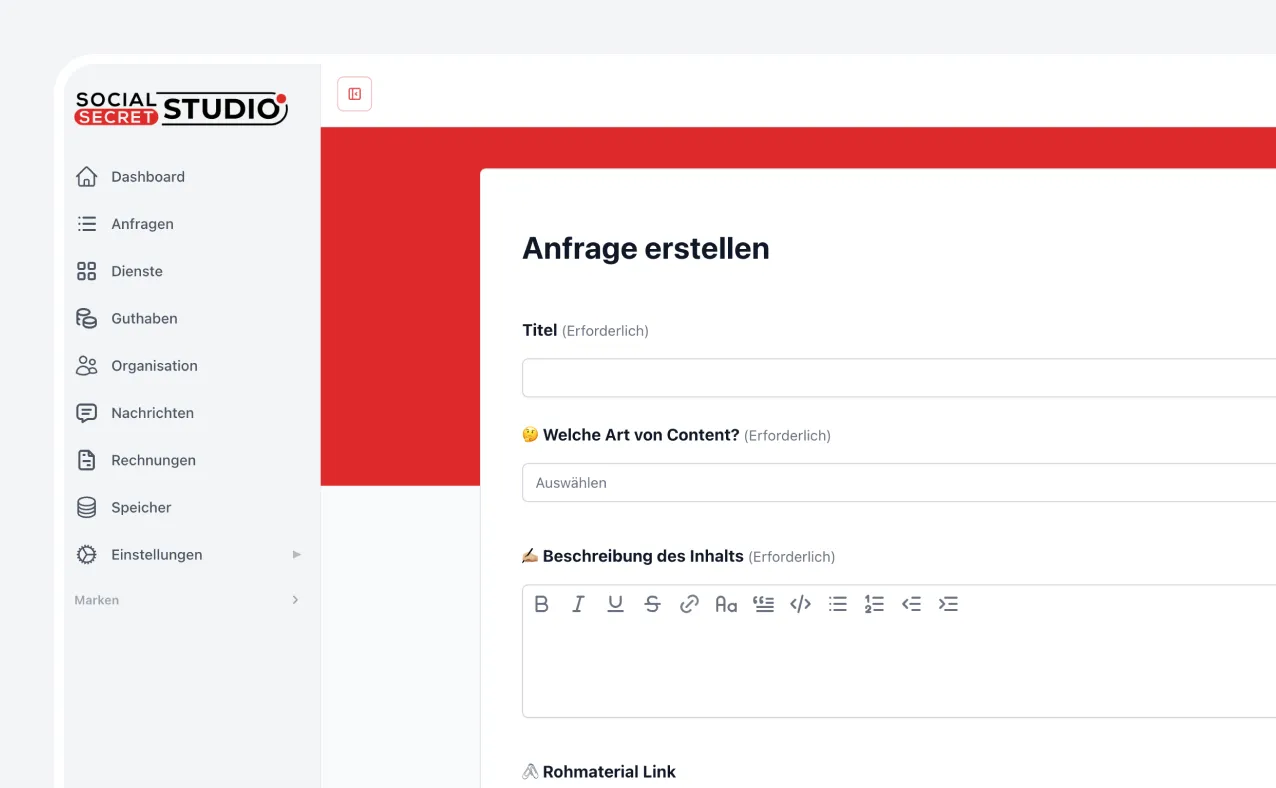Increase indentation with the indent icon

click(x=948, y=604)
